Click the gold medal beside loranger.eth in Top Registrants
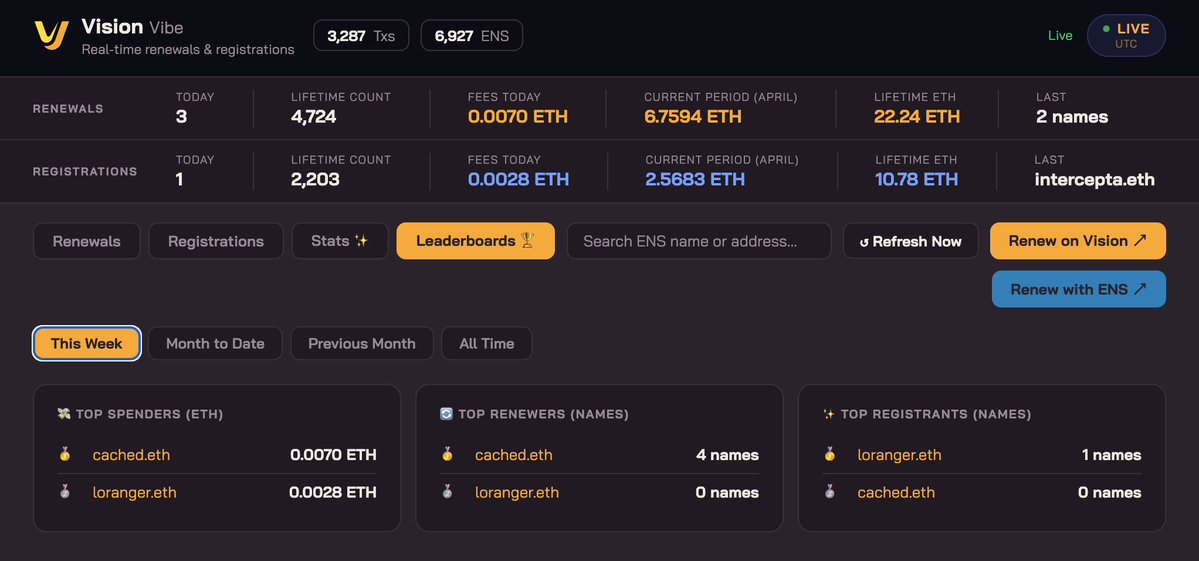1199x561 pixels. [830, 455]
